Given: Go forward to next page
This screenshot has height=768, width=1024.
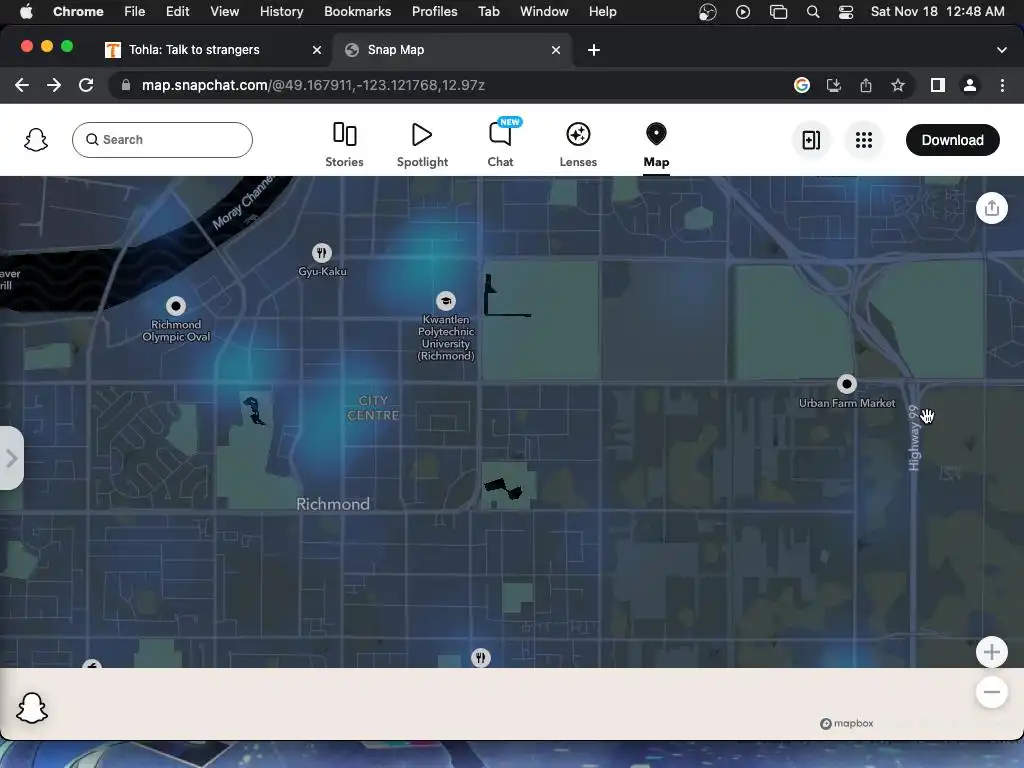Looking at the screenshot, I should (54, 85).
